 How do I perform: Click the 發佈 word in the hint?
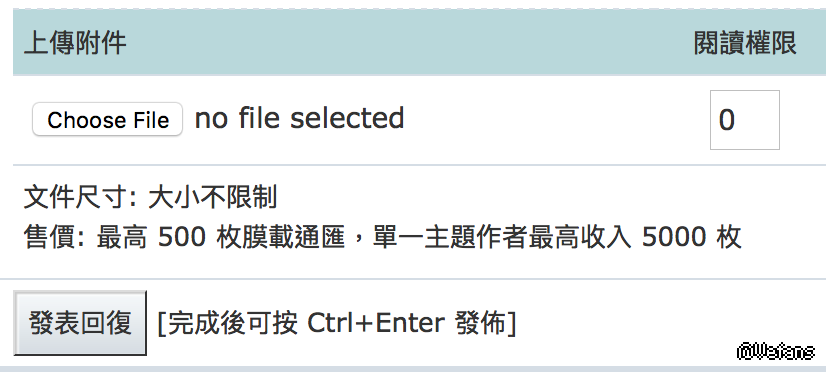click(x=480, y=322)
